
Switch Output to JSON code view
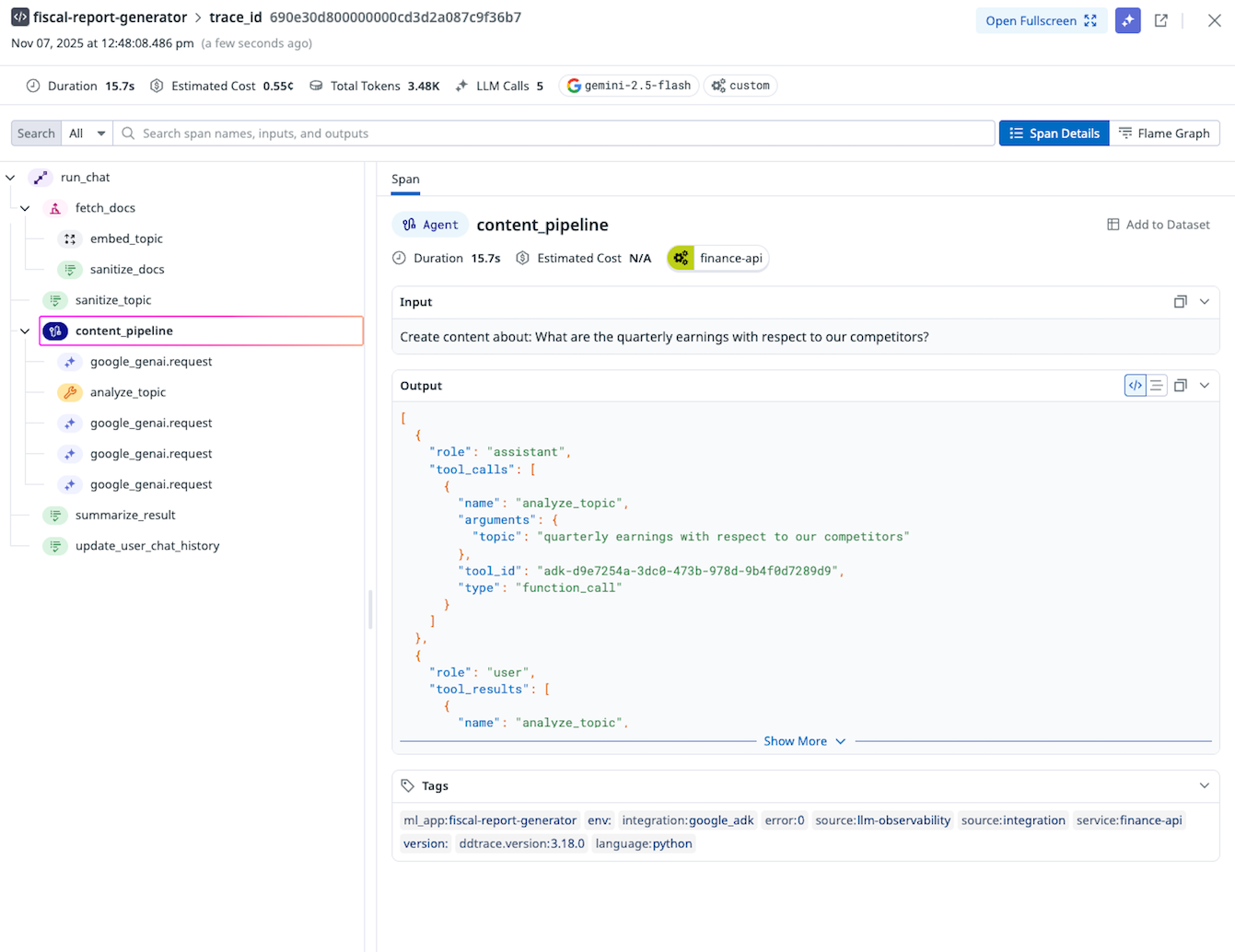1136,386
